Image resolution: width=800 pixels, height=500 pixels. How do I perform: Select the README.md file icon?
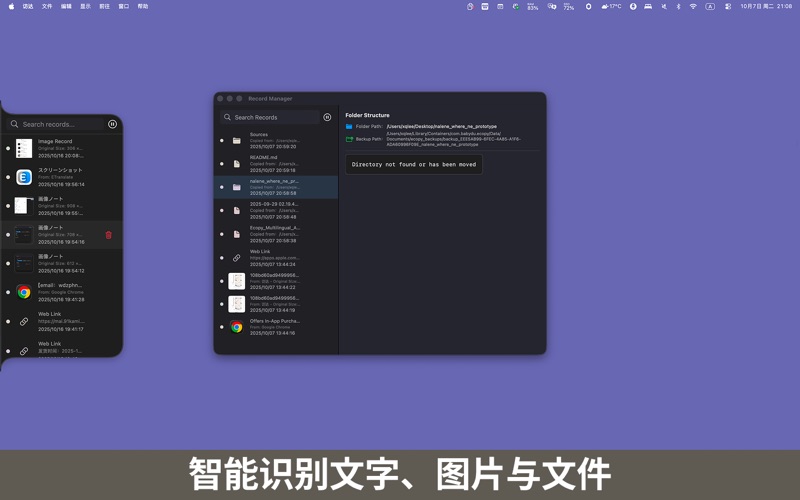237,164
